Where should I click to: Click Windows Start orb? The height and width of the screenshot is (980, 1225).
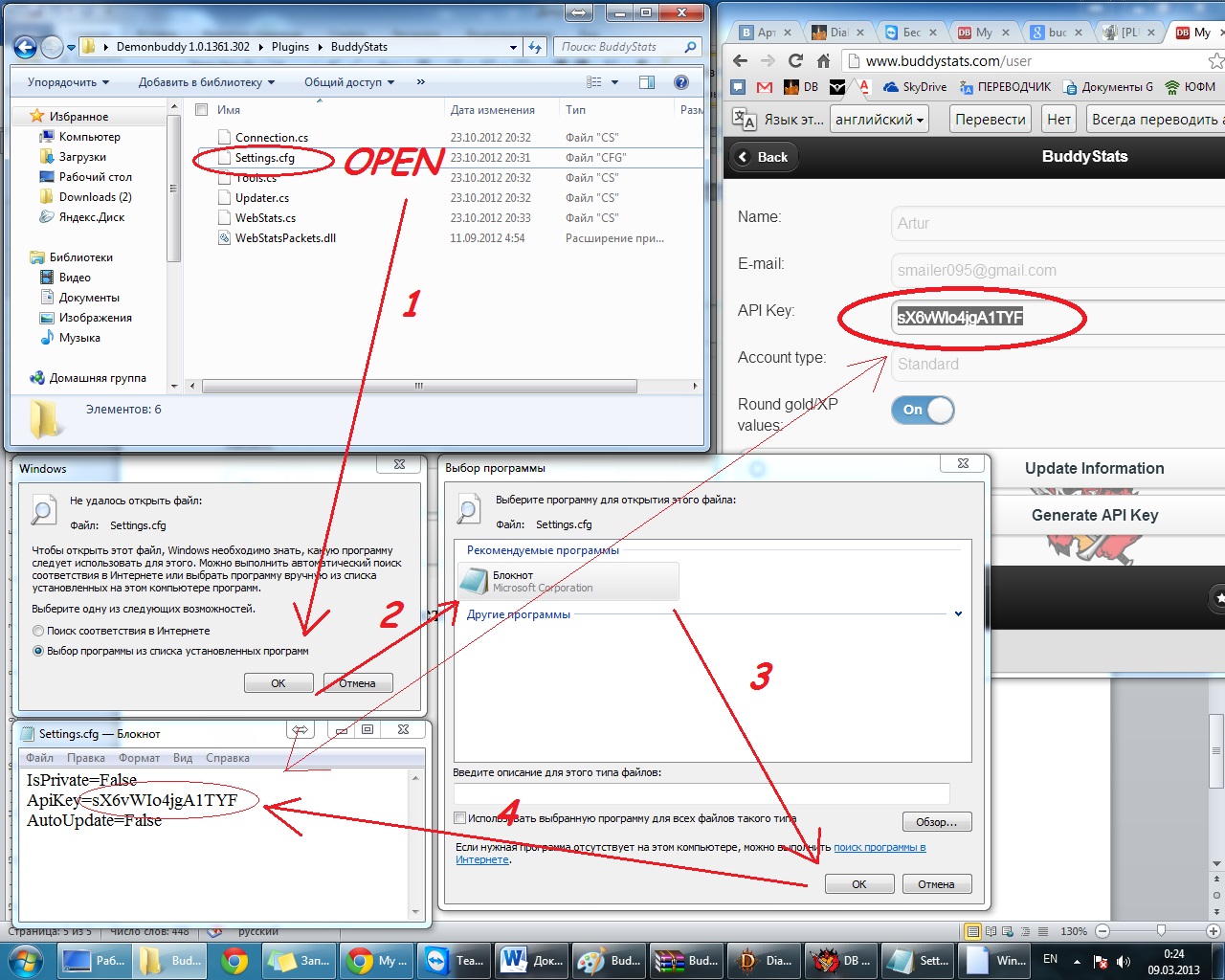click(25, 960)
